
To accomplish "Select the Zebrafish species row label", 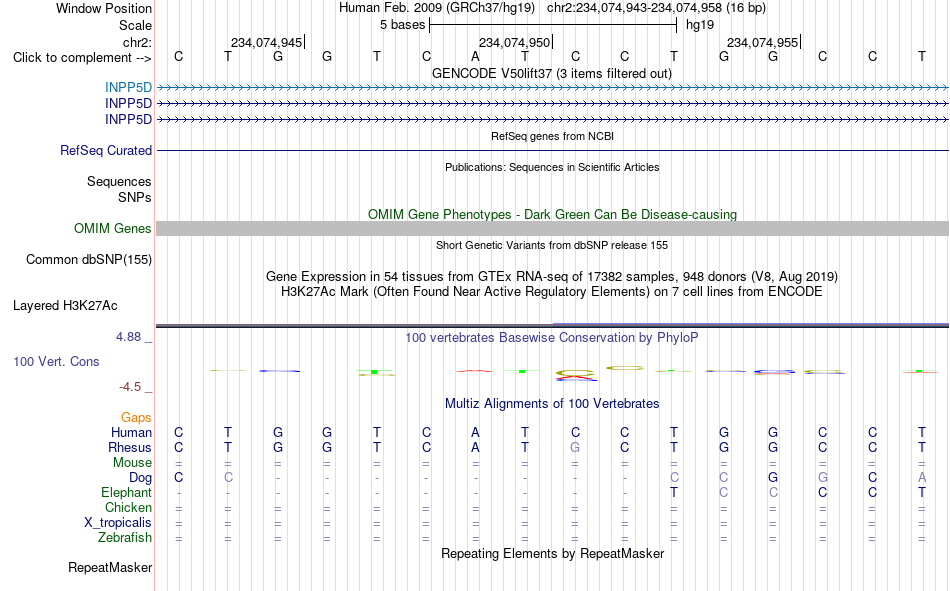I will [125, 537].
